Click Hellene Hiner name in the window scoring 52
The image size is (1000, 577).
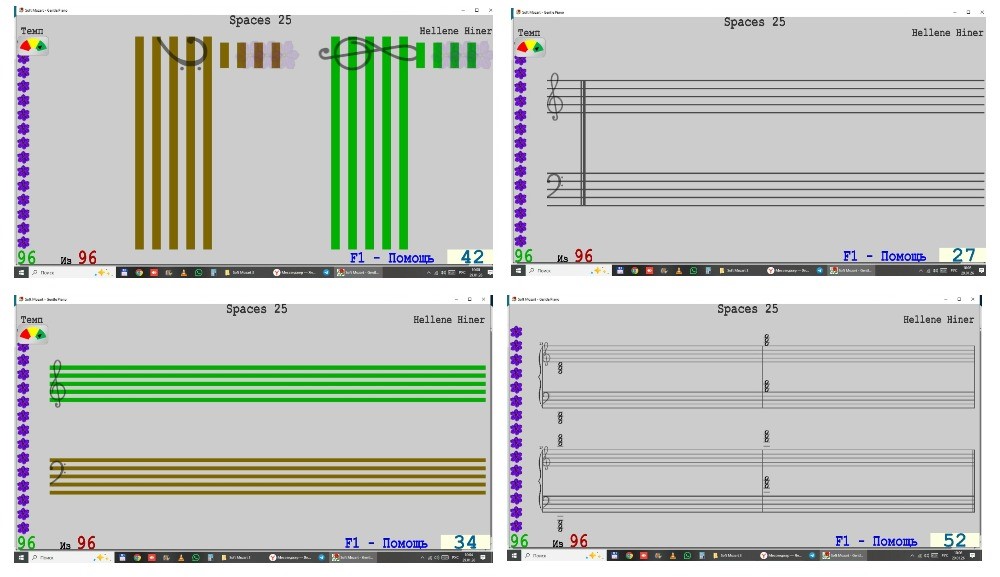(x=938, y=320)
